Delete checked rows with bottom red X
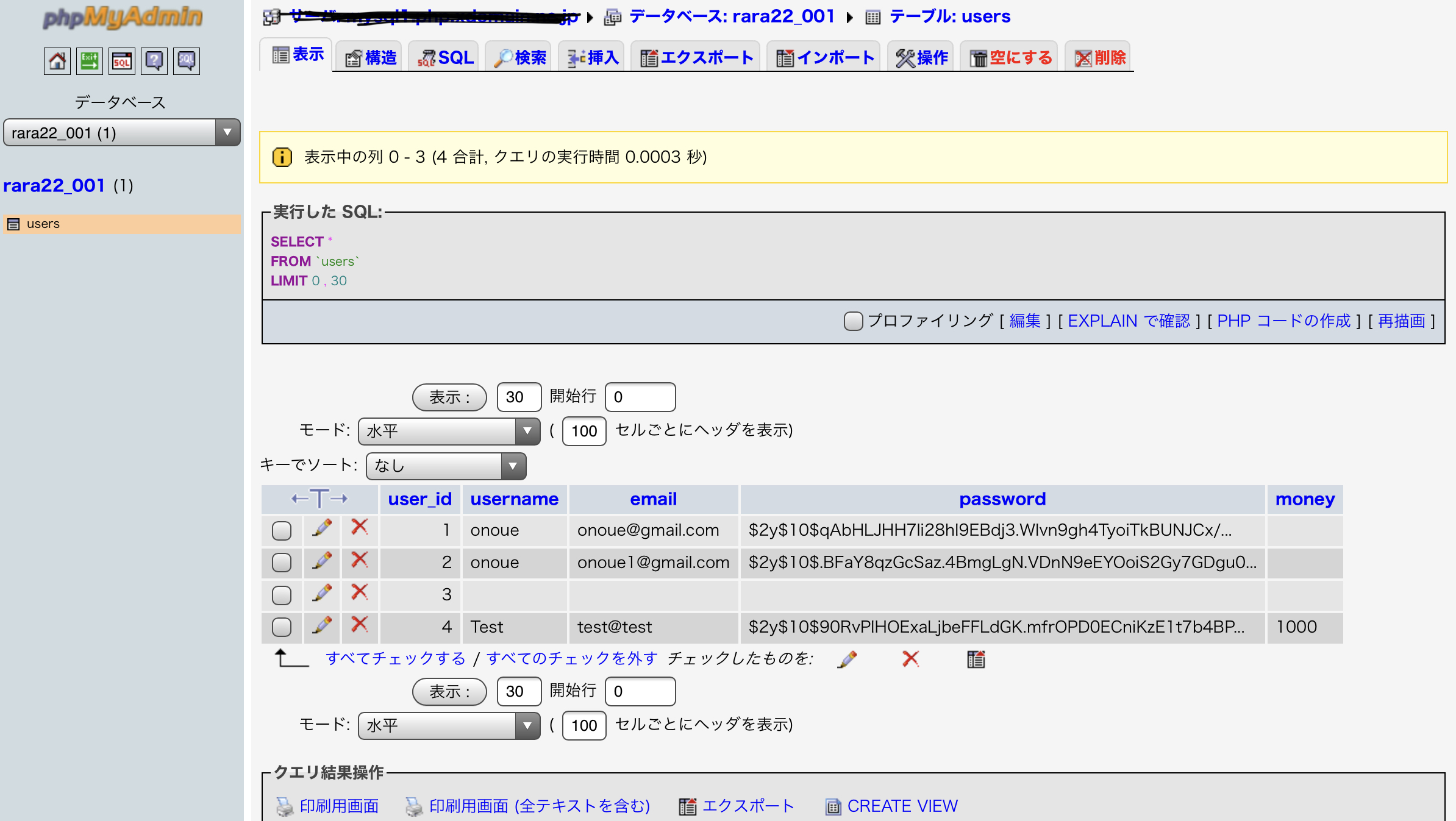Image resolution: width=1456 pixels, height=821 pixels. pos(910,659)
